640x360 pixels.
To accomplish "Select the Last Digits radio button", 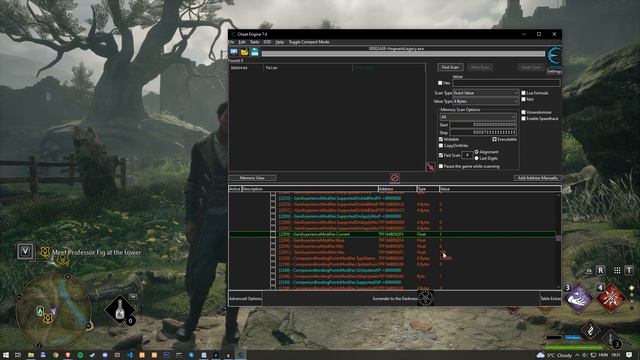I will coord(476,158).
